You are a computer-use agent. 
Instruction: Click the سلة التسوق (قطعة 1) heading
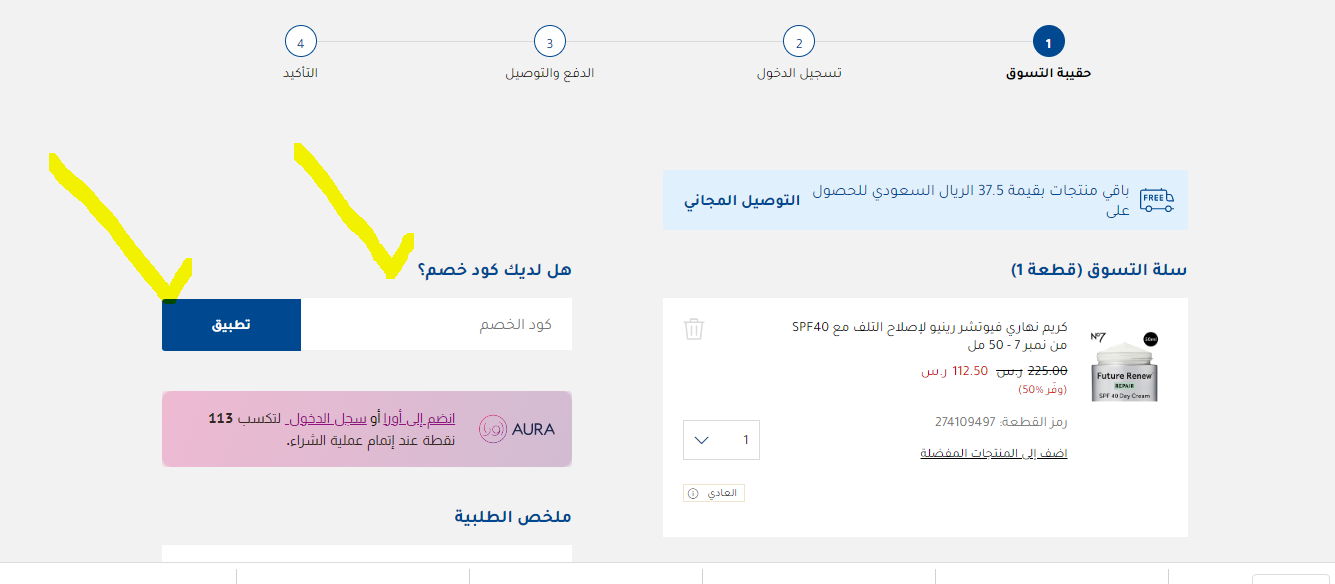(1099, 270)
